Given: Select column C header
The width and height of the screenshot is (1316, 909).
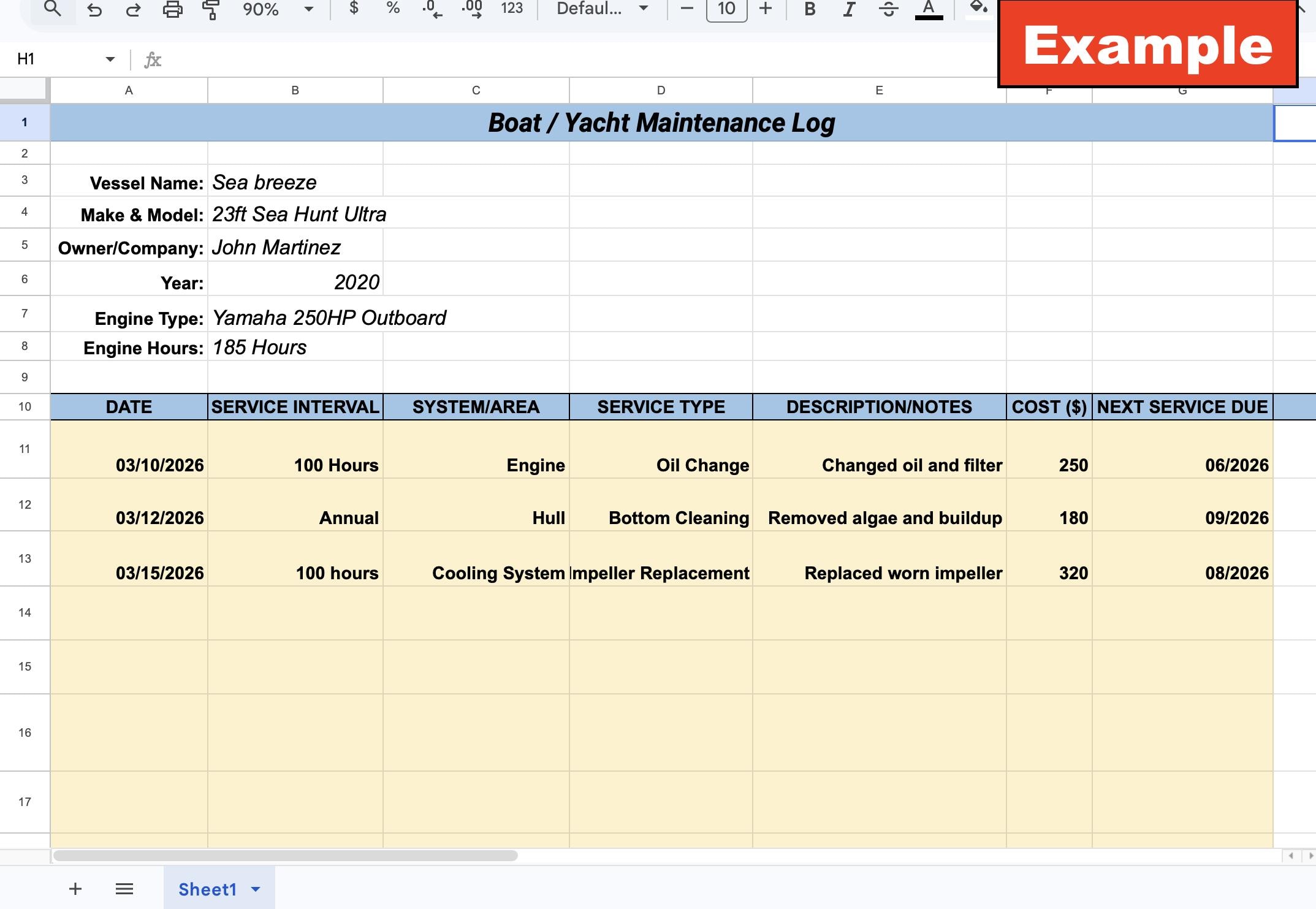Looking at the screenshot, I should (476, 90).
